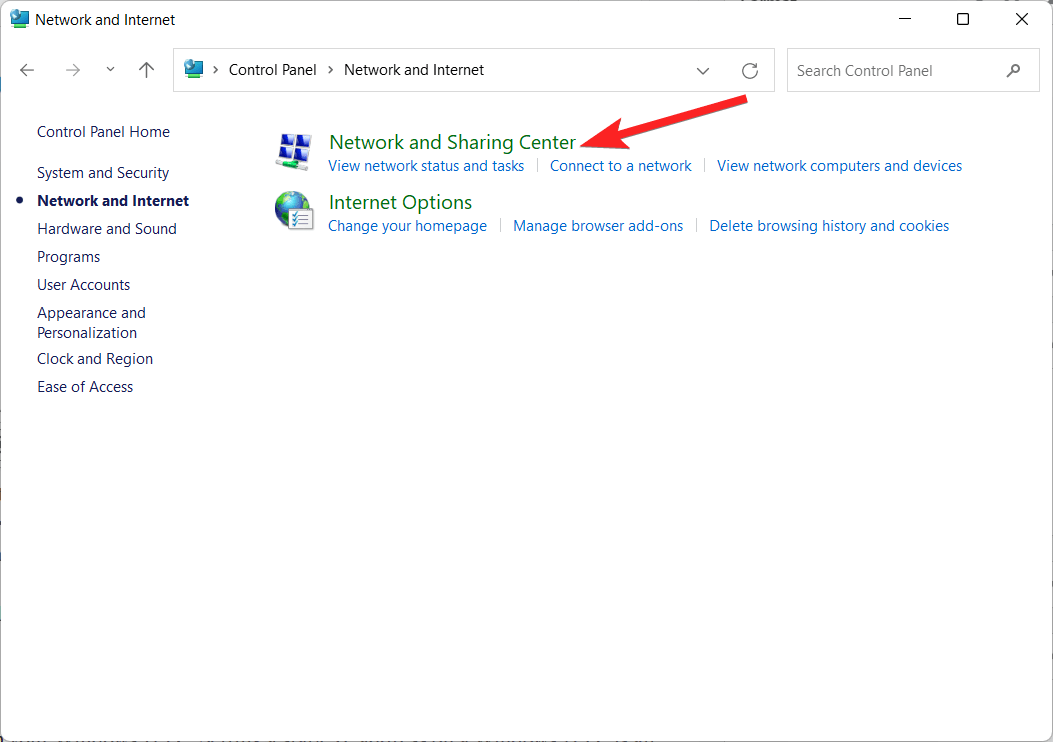Screen dimensions: 1053x742
Task: Click the Network and Sharing Center icon
Action: 293,150
